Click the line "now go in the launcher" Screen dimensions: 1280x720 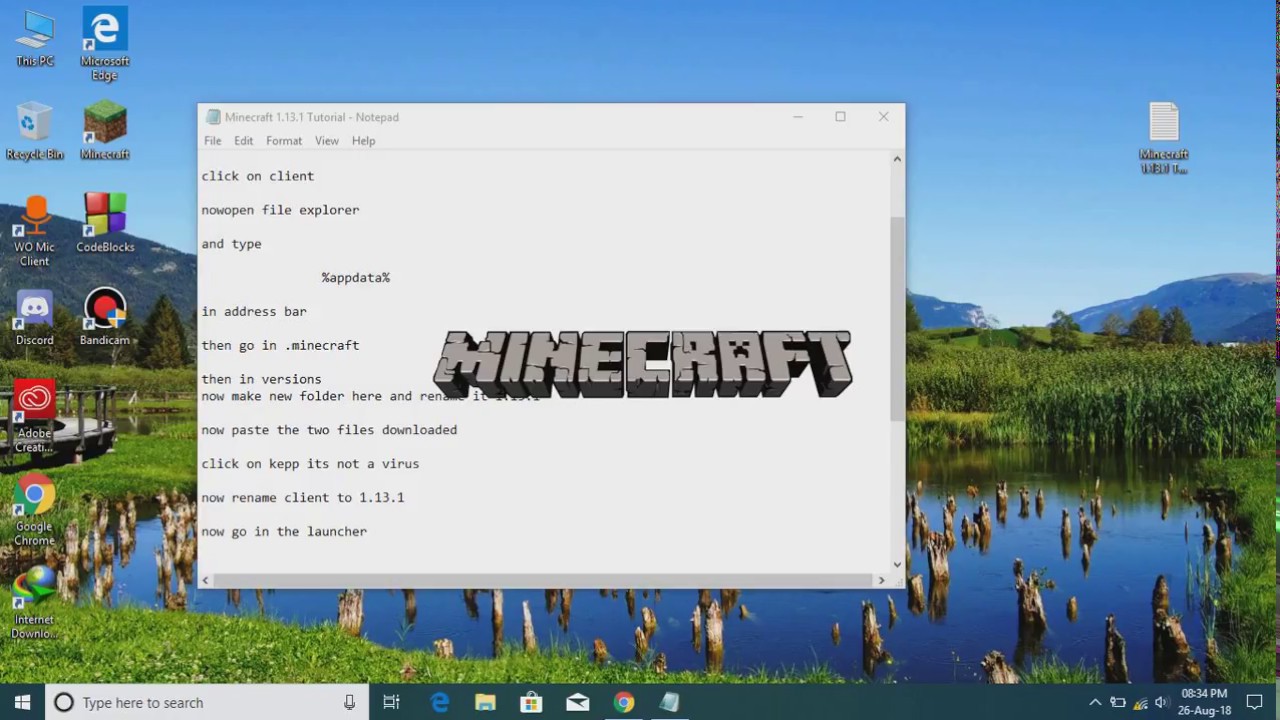tap(284, 532)
